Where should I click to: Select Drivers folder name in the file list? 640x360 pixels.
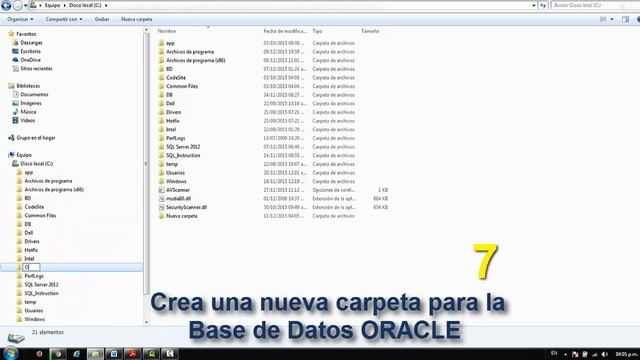173,112
